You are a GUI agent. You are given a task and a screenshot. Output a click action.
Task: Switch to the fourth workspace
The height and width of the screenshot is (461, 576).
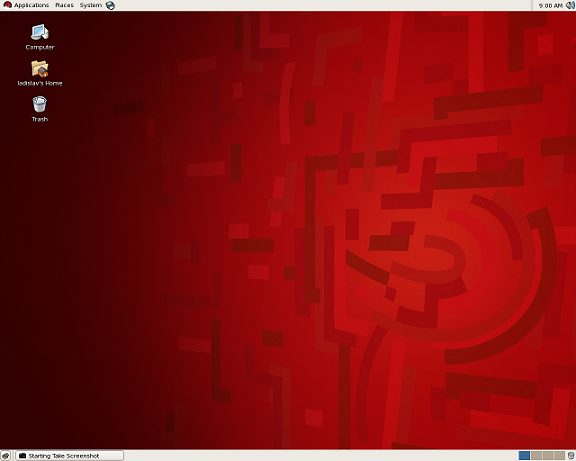click(559, 456)
